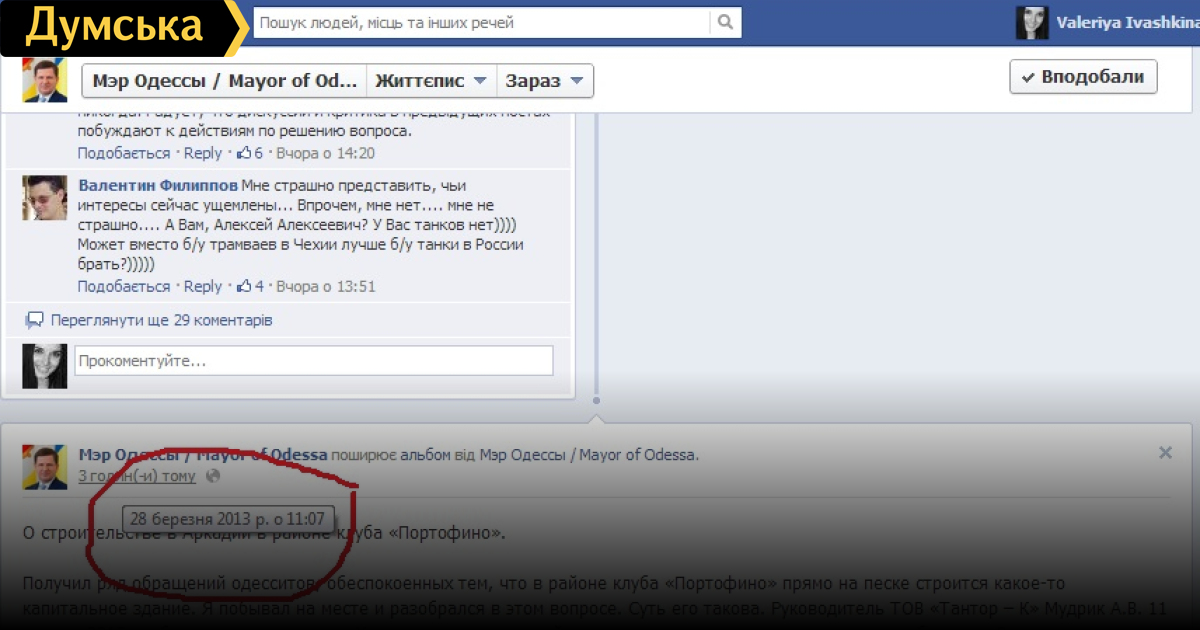Expand the Життєпис dropdown
1200x630 pixels.
coord(431,81)
